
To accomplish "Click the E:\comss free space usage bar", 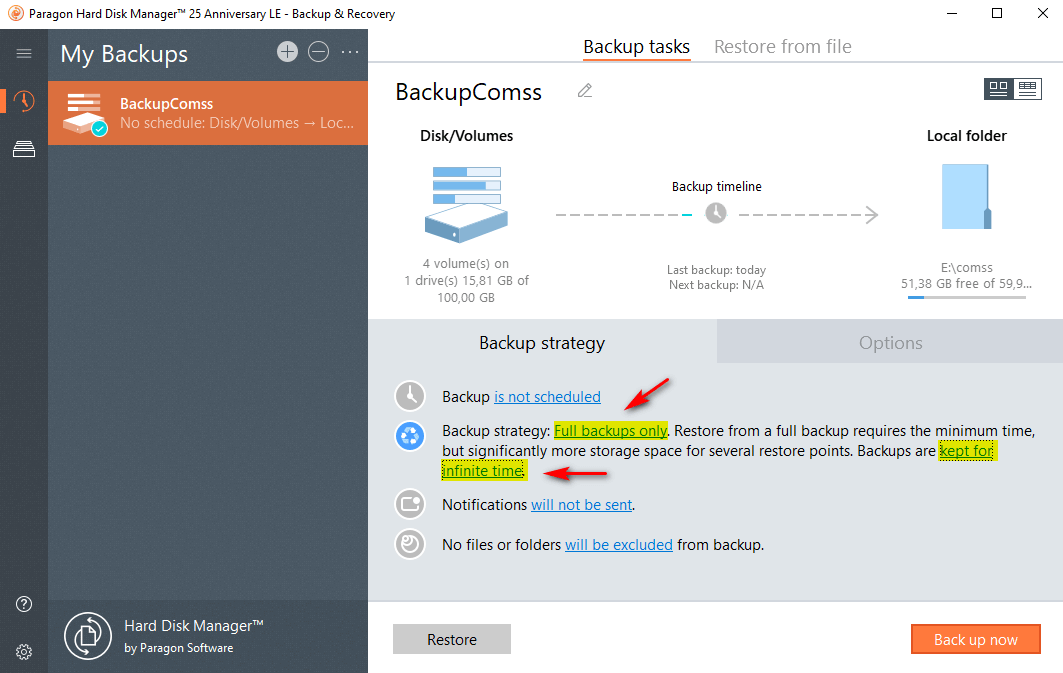I will pyautogui.click(x=967, y=298).
